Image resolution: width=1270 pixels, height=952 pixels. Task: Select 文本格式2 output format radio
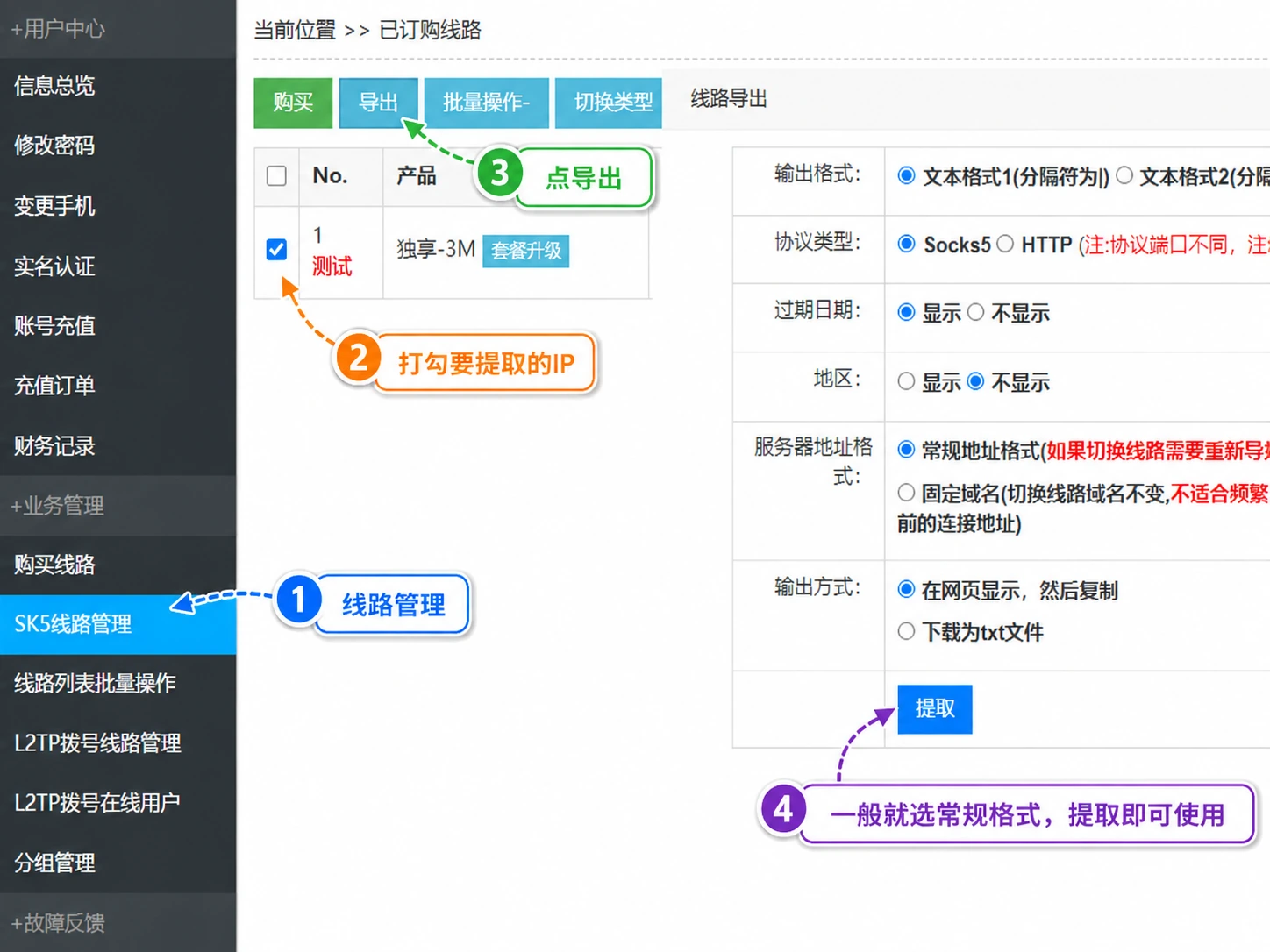tap(1124, 175)
